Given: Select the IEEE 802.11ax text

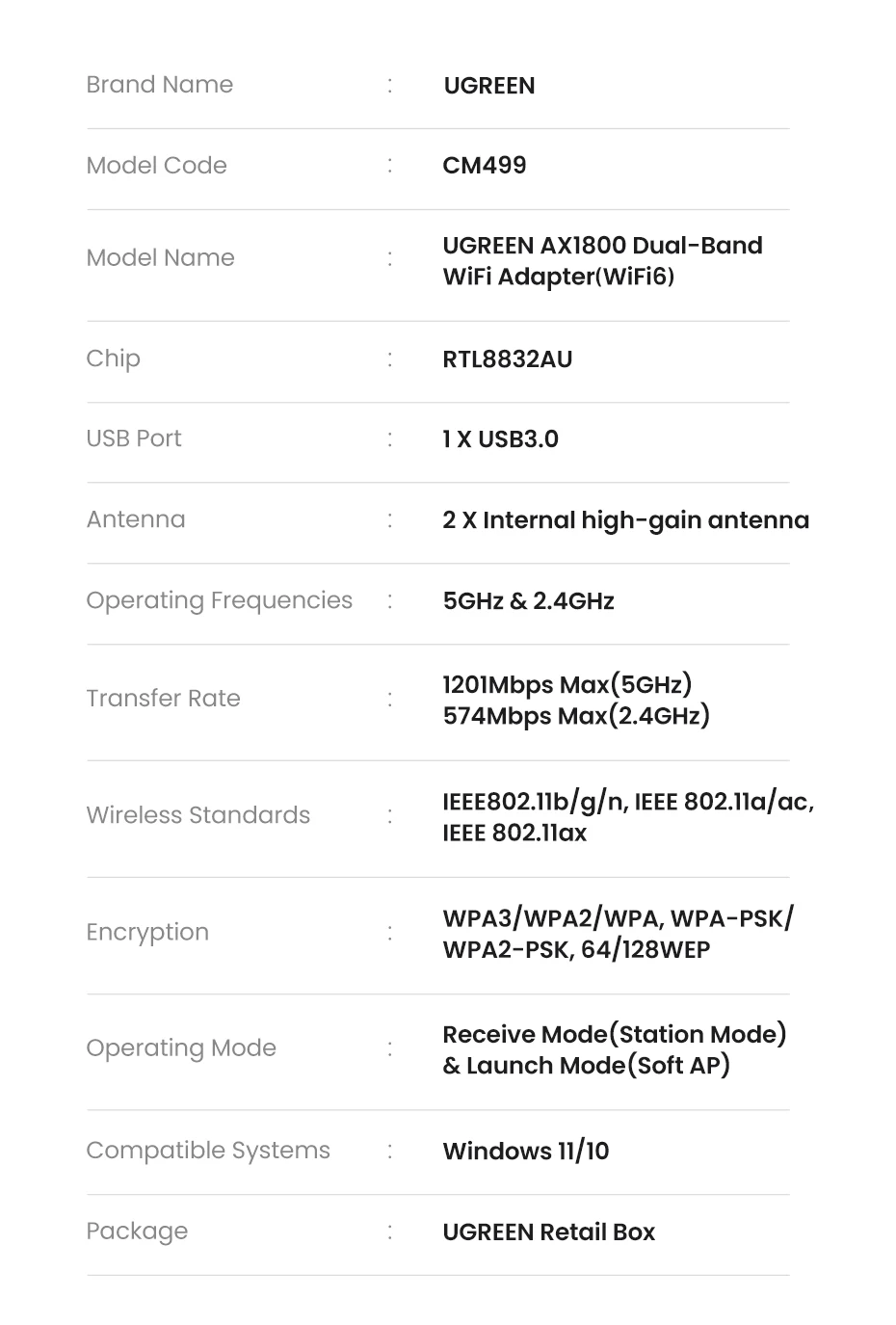Looking at the screenshot, I should (514, 834).
